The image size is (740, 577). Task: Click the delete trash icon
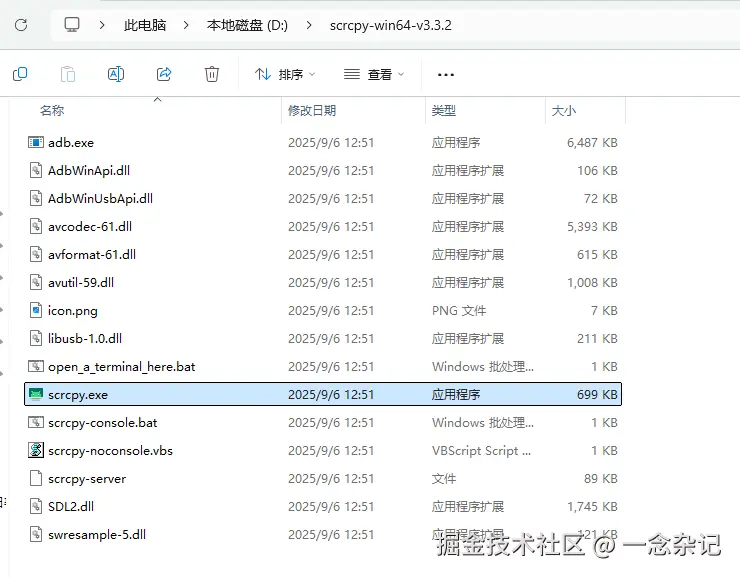pyautogui.click(x=212, y=74)
